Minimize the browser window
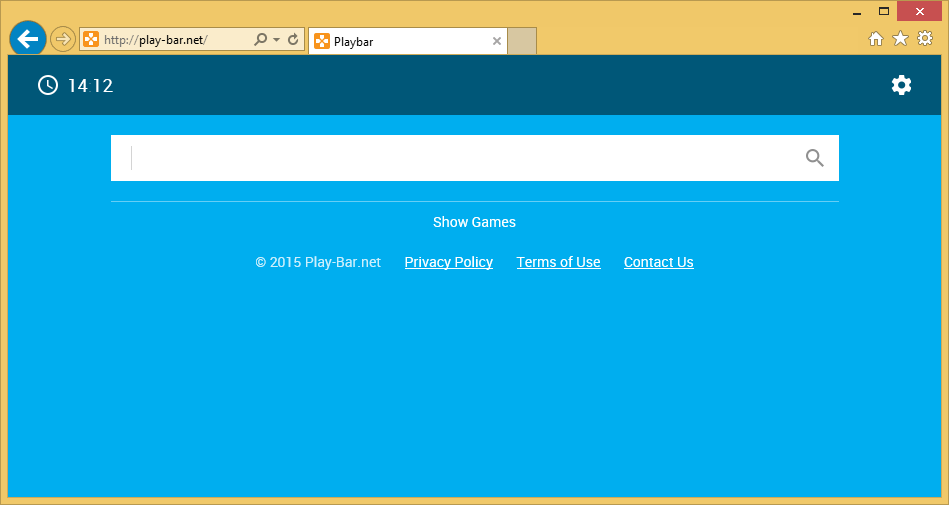The width and height of the screenshot is (949, 505). 857,12
